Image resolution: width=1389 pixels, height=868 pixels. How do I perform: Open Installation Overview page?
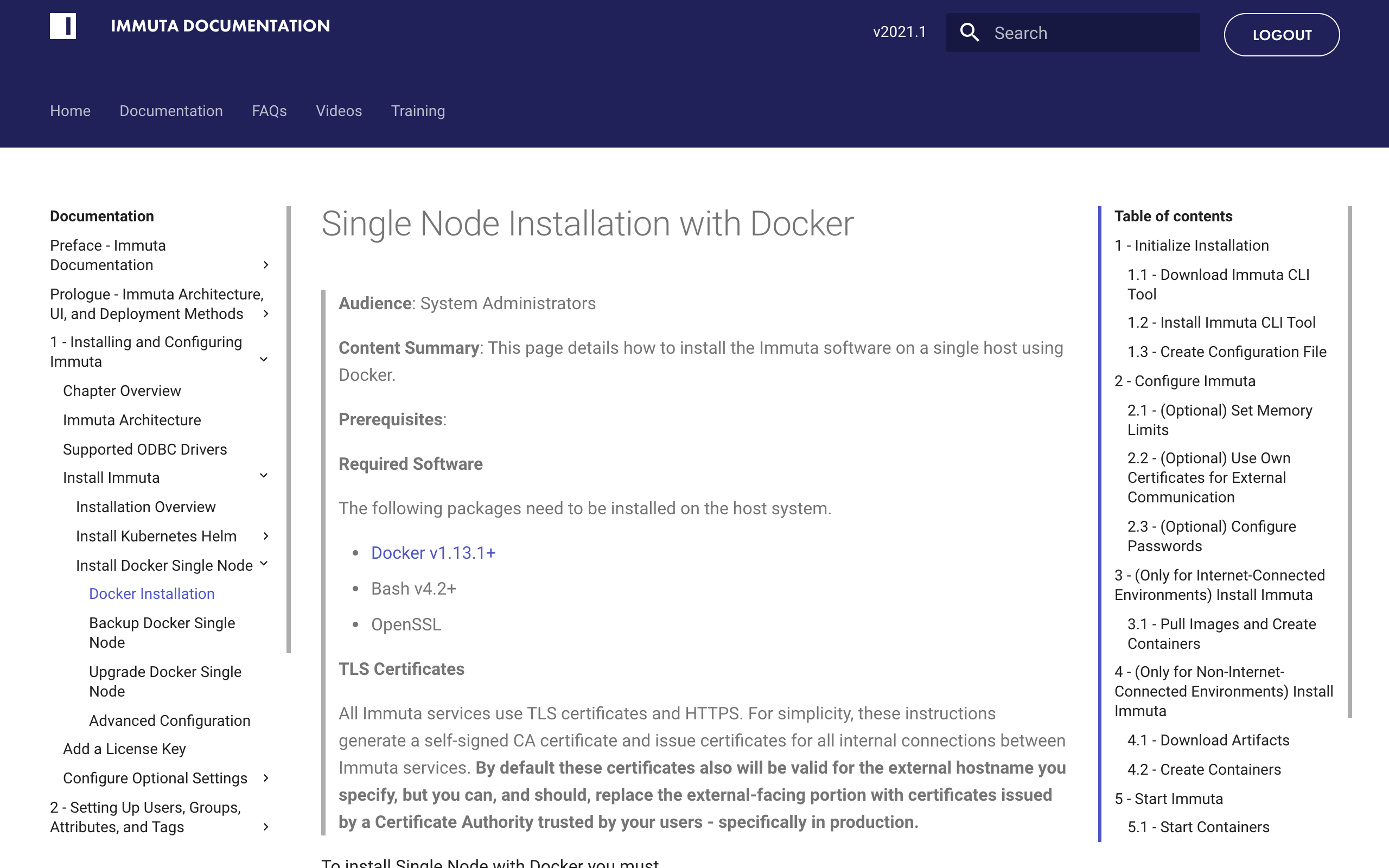click(146, 507)
